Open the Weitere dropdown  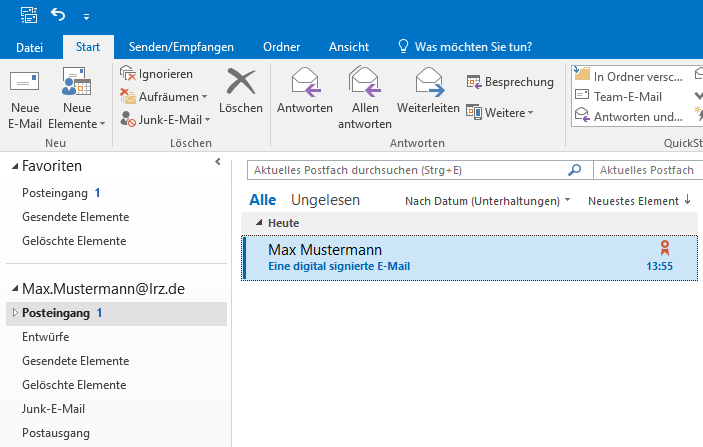pos(530,112)
